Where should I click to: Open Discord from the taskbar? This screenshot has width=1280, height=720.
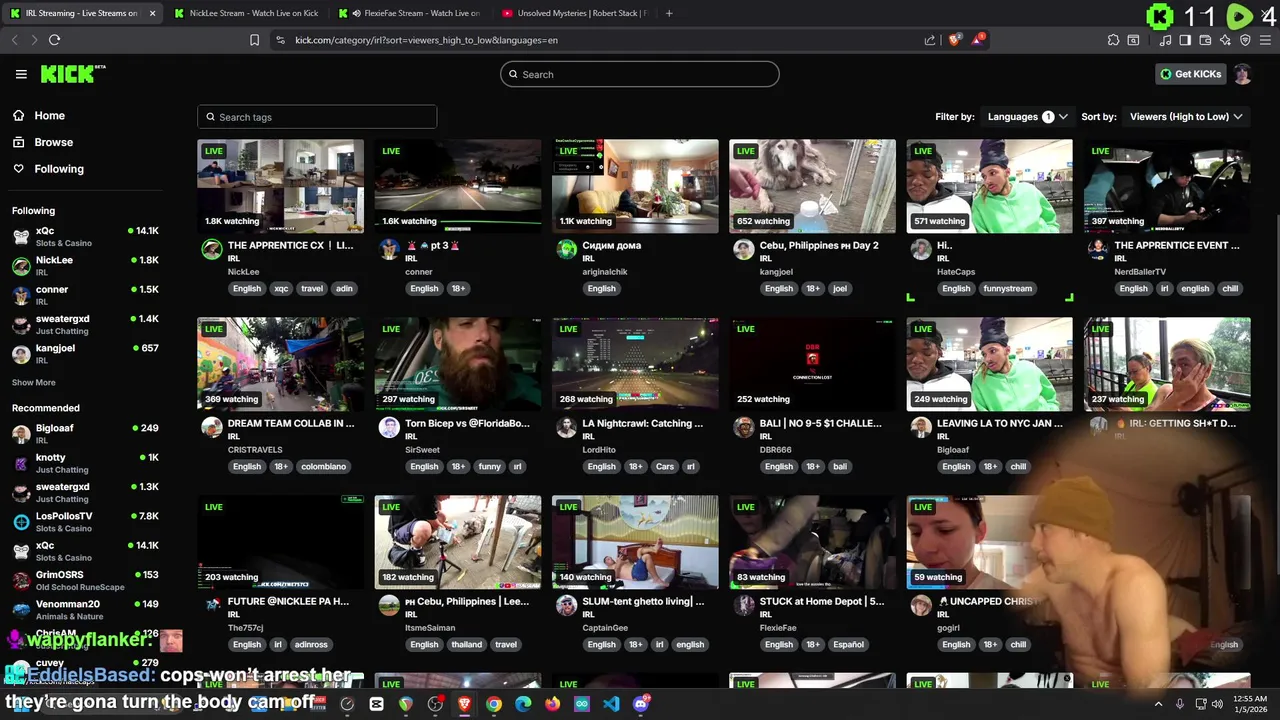641,704
